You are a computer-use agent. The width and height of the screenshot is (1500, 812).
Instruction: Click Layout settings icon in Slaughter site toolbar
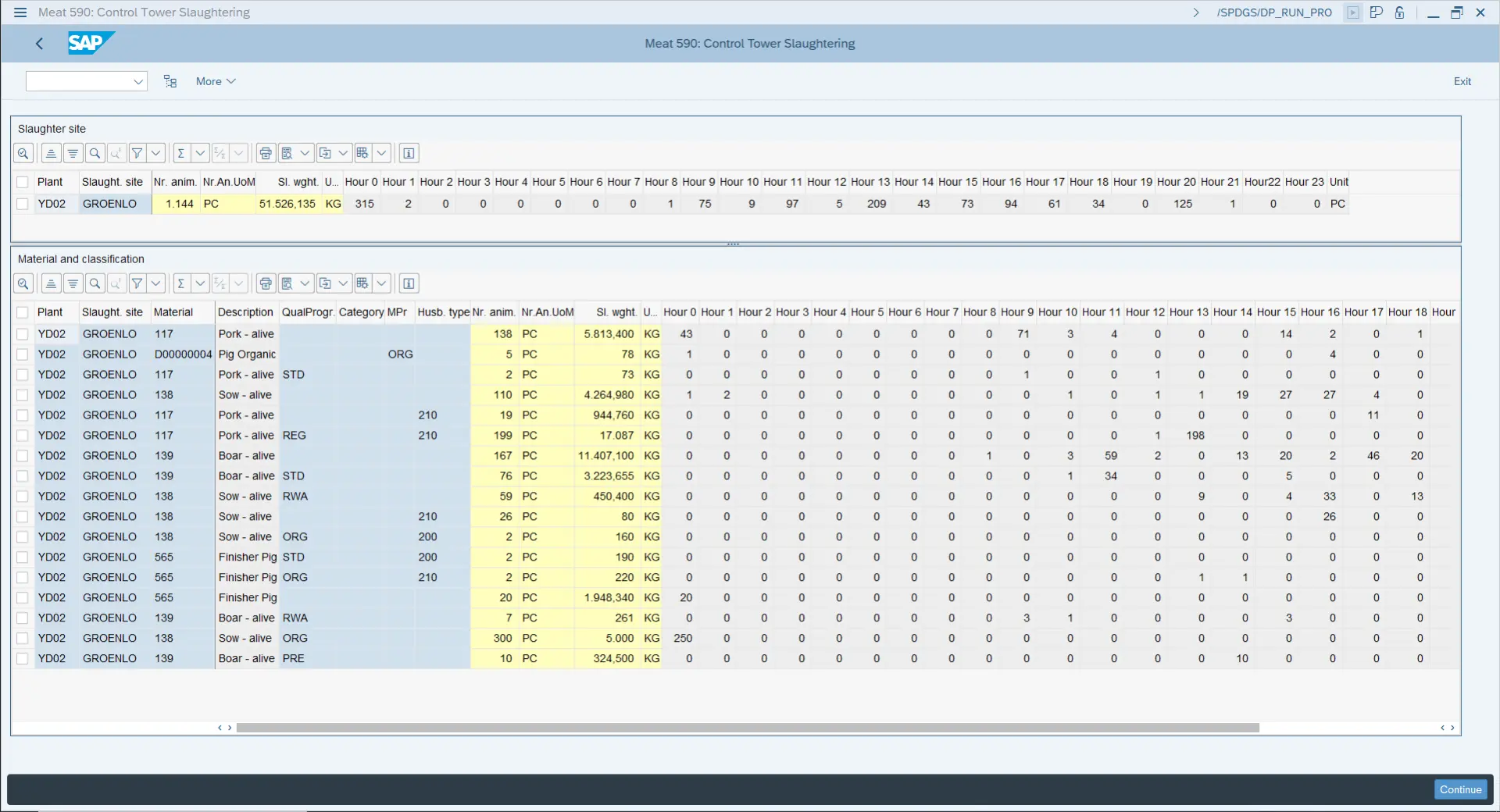pos(362,153)
